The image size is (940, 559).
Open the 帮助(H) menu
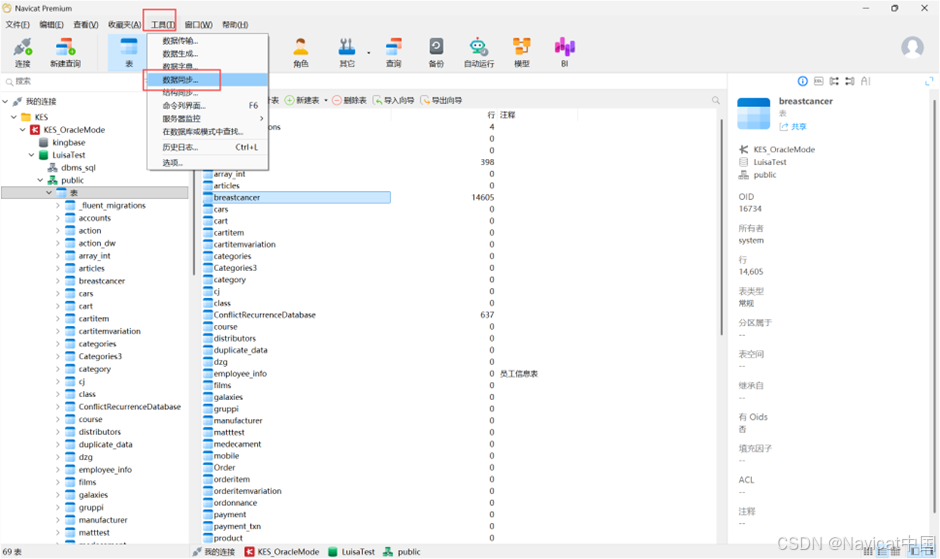point(235,25)
